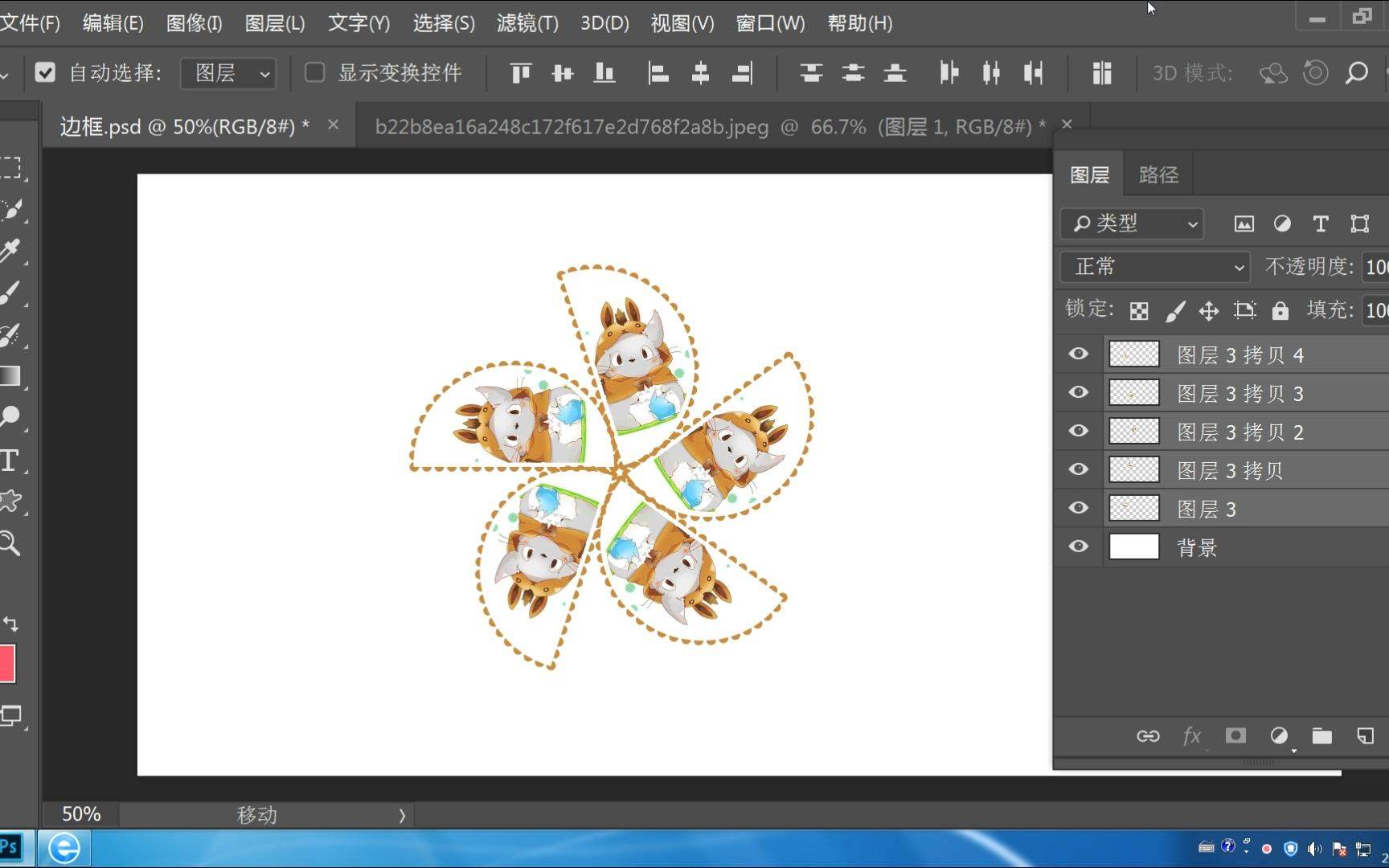Image resolution: width=1389 pixels, height=868 pixels.
Task: Select the Eyedropper tool
Action: [x=10, y=251]
